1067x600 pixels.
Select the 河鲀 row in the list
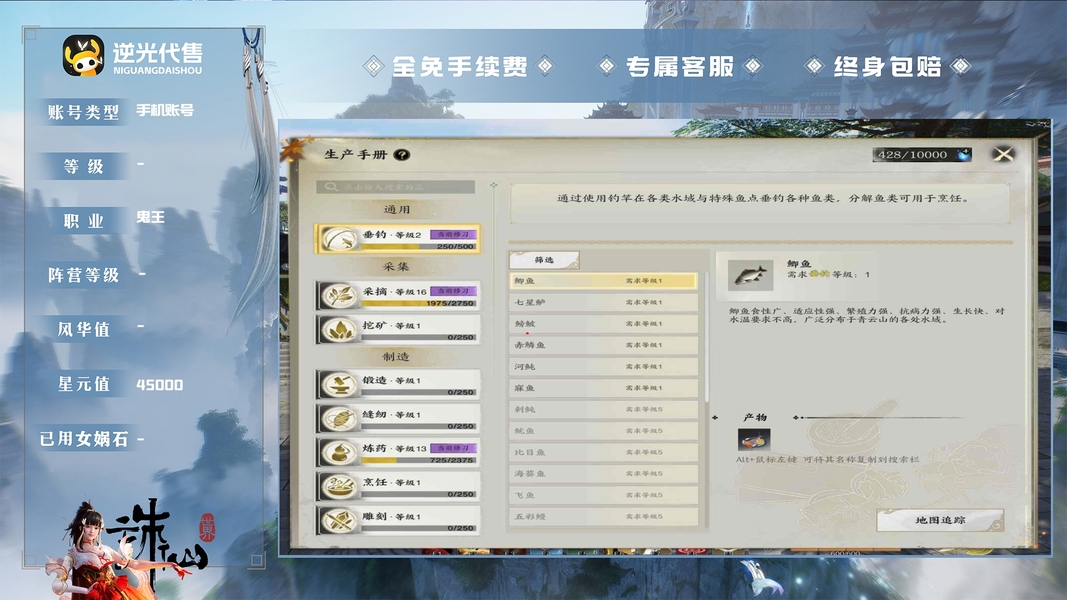pyautogui.click(x=604, y=367)
